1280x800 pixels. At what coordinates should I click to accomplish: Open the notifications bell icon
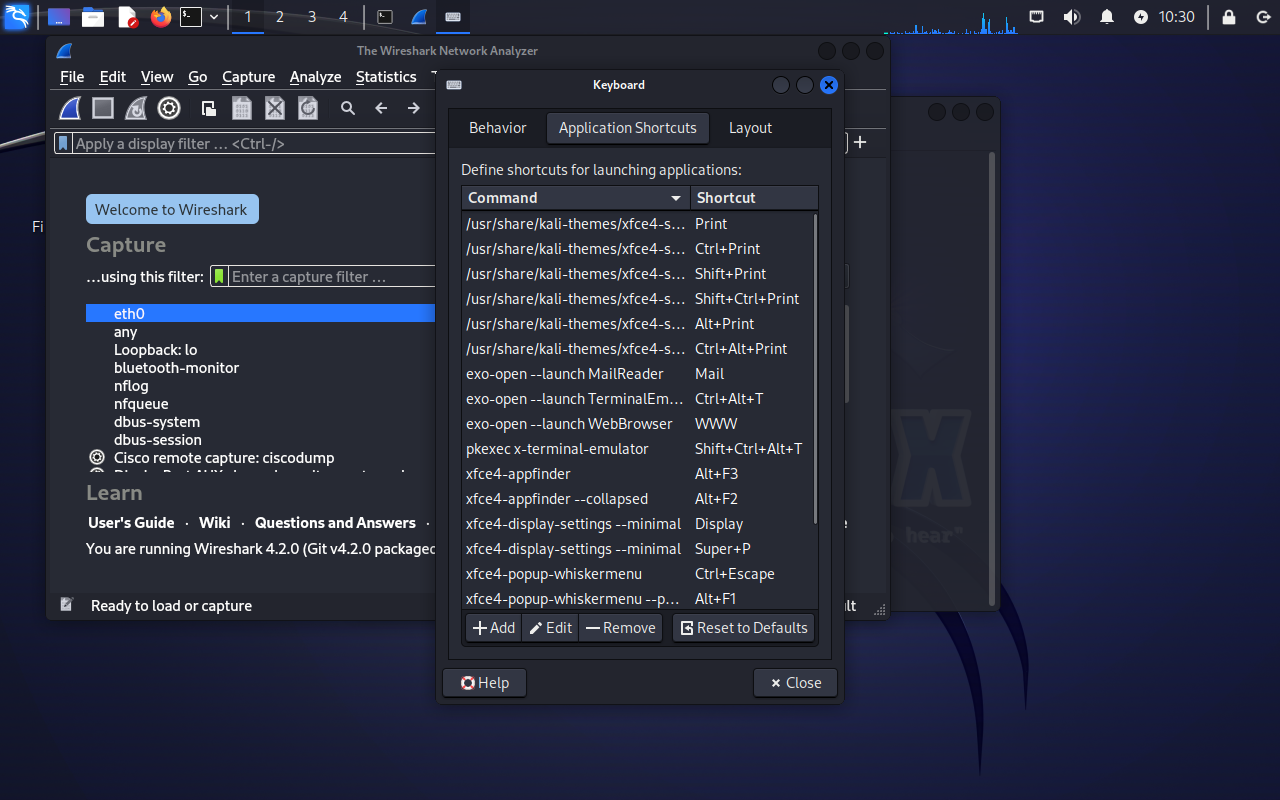coord(1107,17)
